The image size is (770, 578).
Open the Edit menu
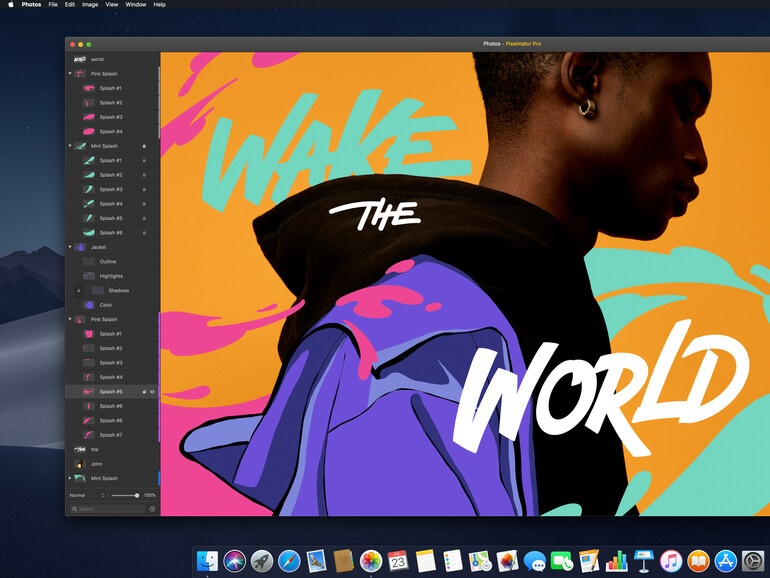(x=70, y=4)
